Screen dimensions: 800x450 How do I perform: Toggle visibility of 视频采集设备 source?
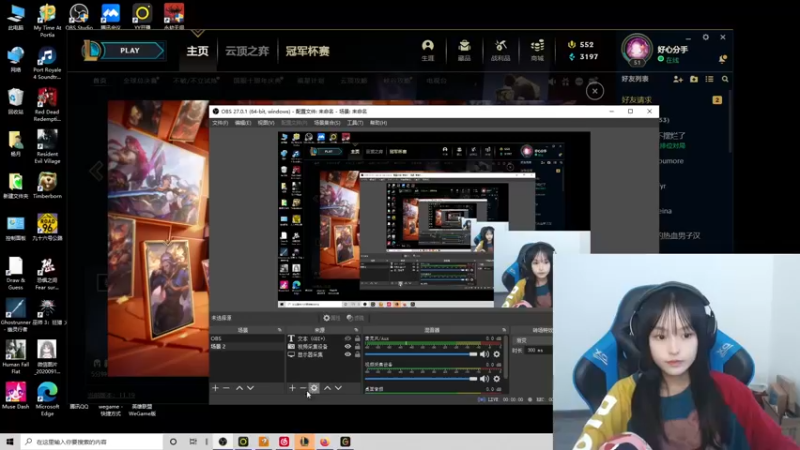click(348, 346)
